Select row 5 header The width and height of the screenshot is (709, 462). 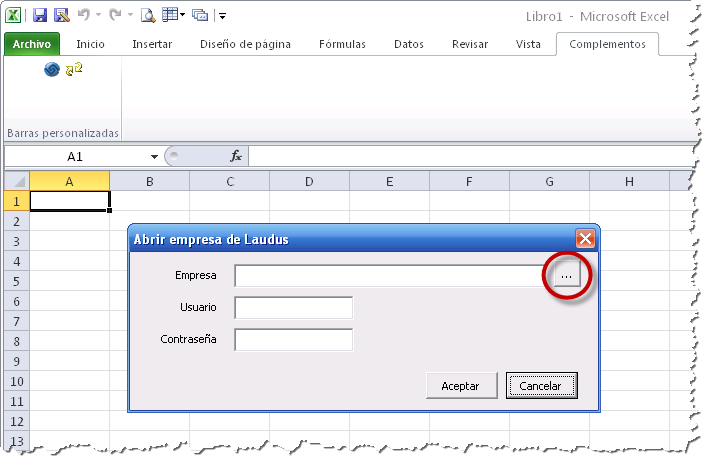pyautogui.click(x=17, y=282)
